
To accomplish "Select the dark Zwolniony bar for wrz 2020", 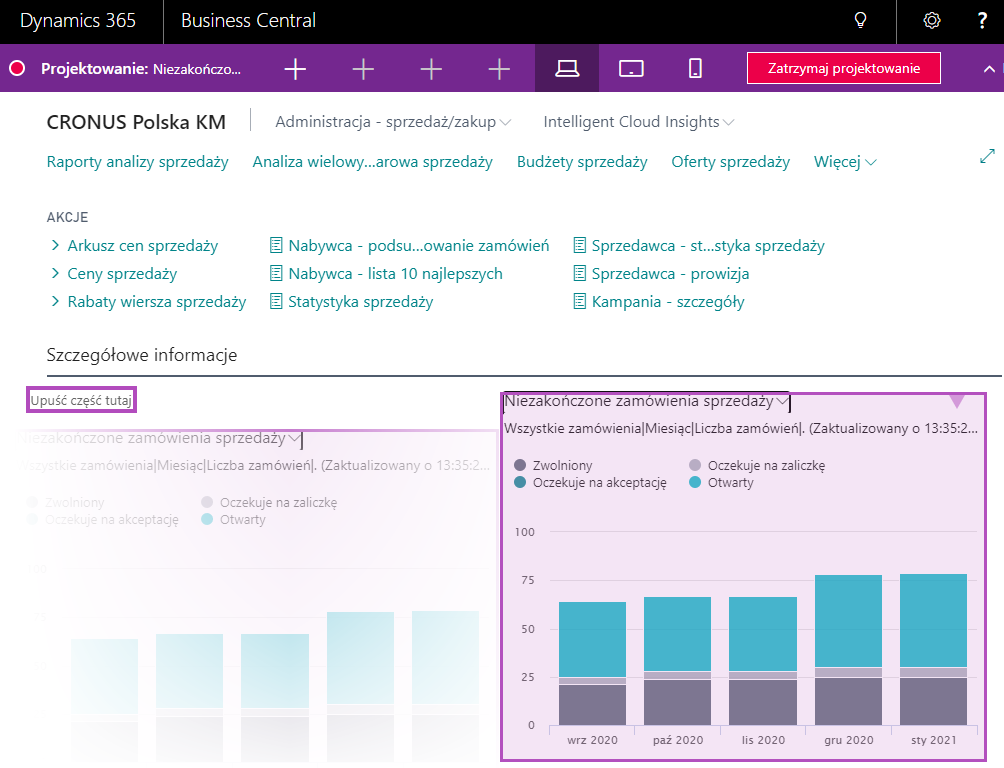I will (592, 705).
